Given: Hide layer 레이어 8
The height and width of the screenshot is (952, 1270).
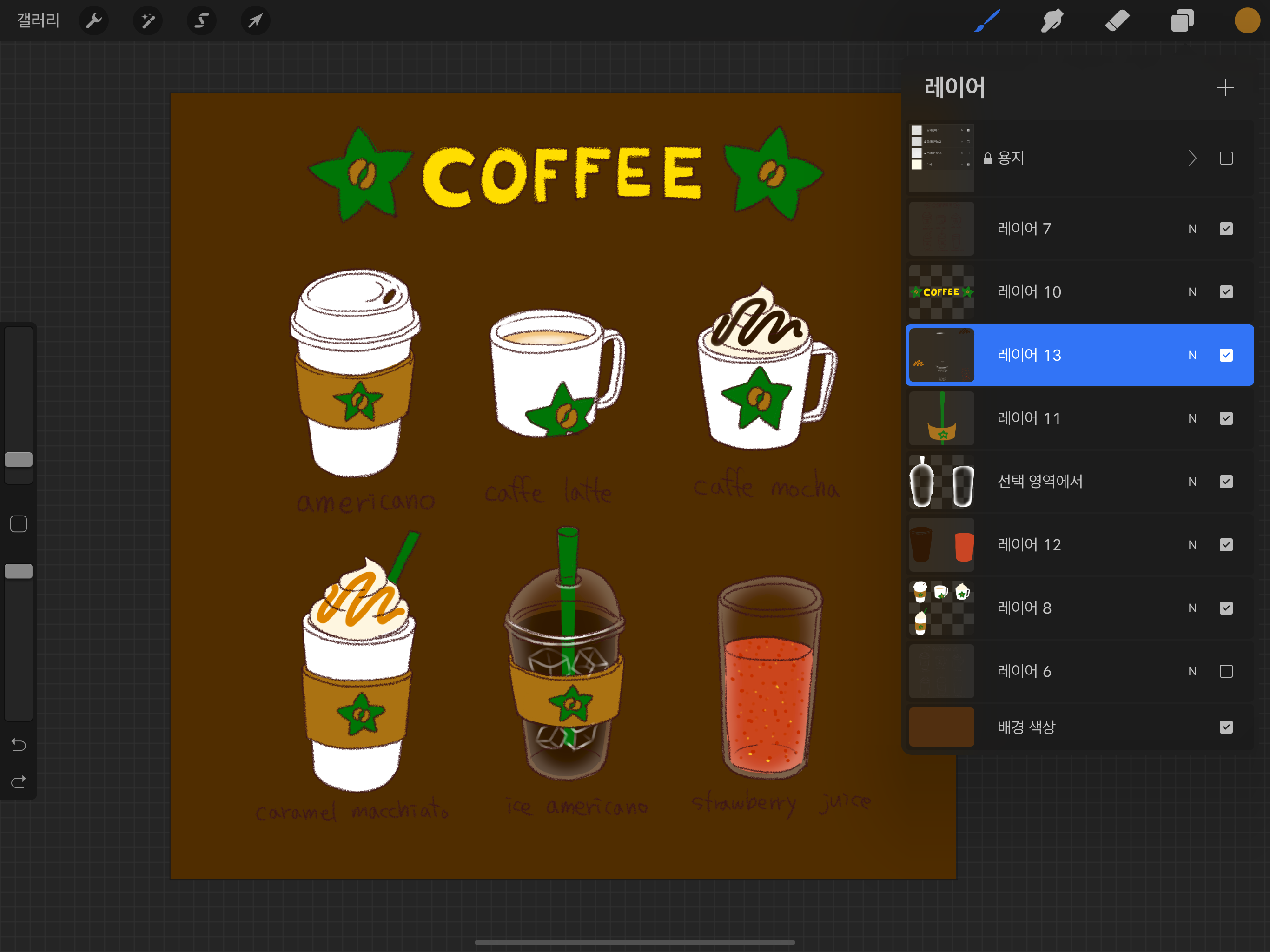Looking at the screenshot, I should click(x=1226, y=608).
